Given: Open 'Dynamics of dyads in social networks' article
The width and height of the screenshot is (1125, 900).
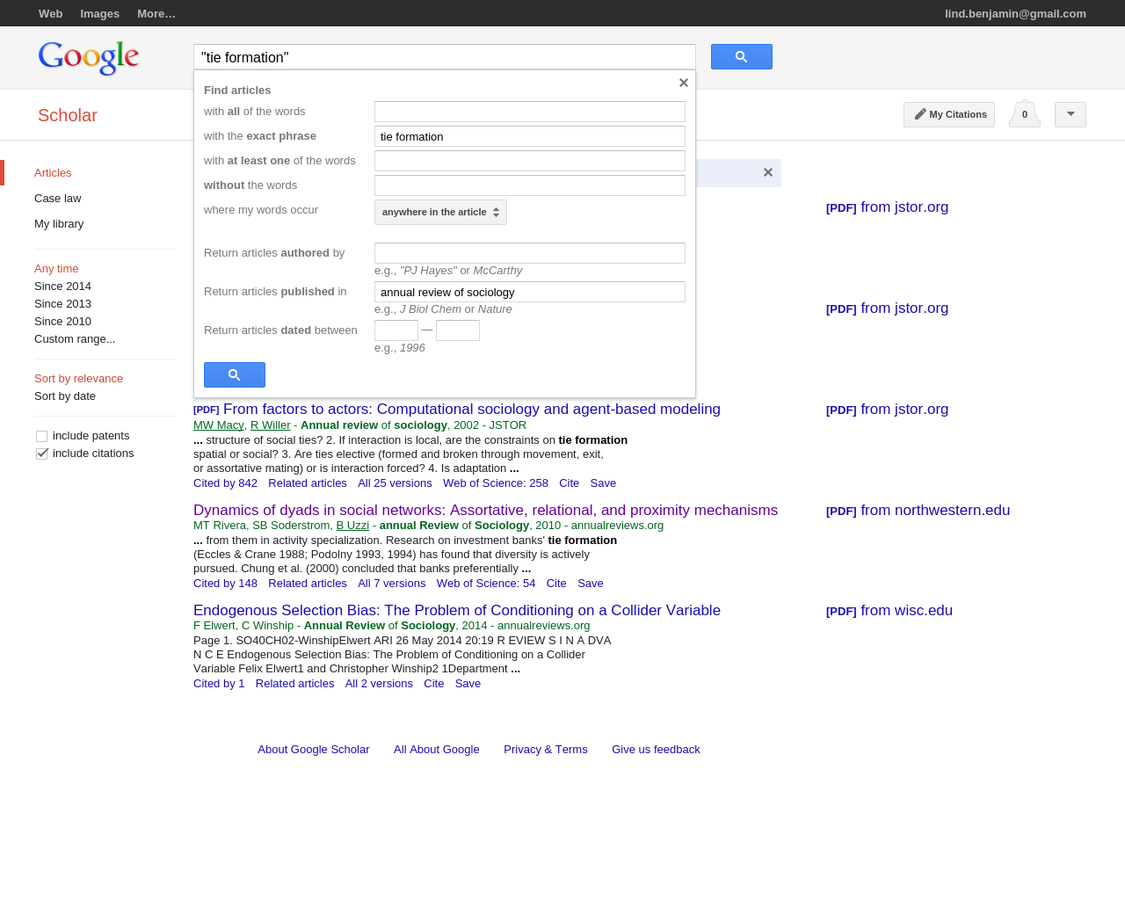Looking at the screenshot, I should (x=485, y=510).
